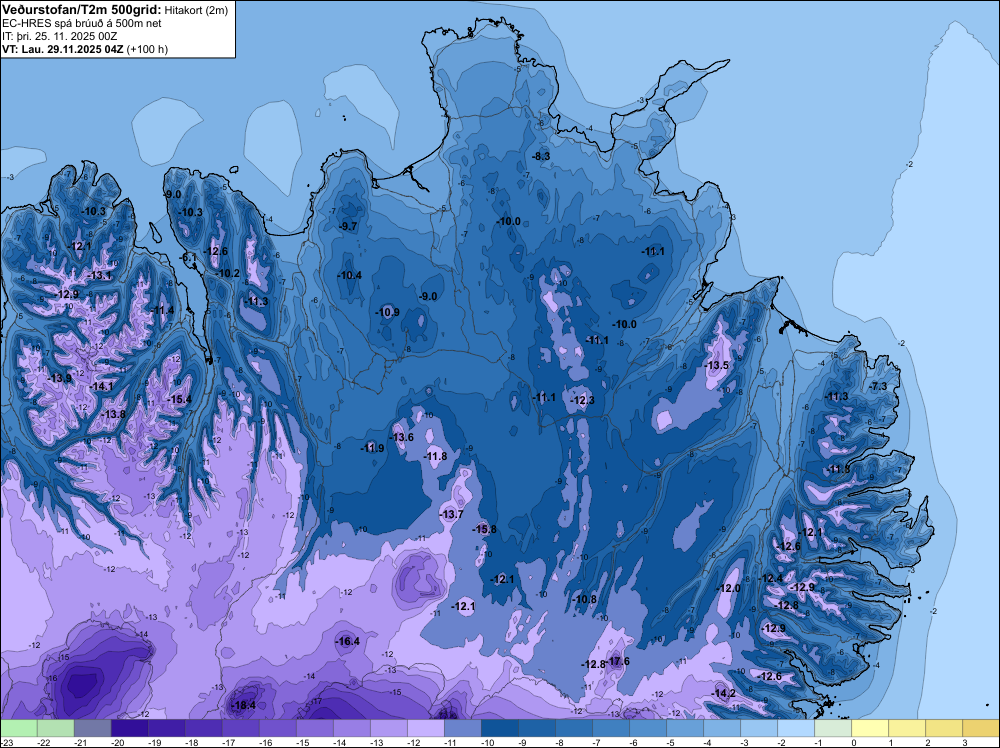Click the -9.7 temperature label
Viewport: 1000px width, 748px height.
coord(348,226)
